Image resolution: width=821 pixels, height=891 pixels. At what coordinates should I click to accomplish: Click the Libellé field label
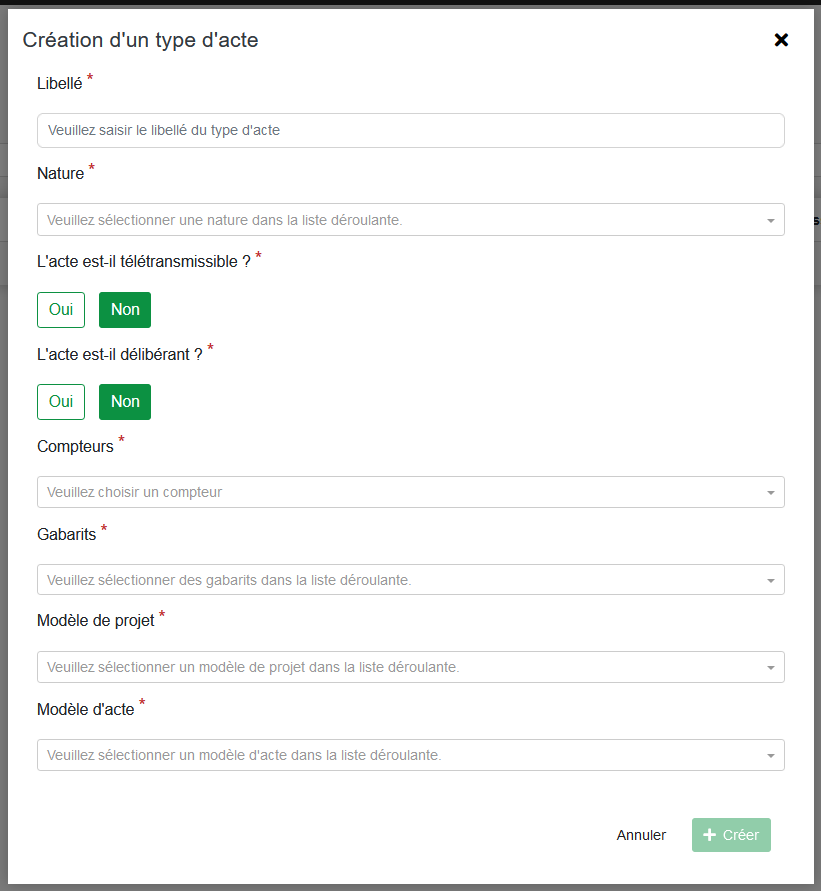pyautogui.click(x=59, y=85)
